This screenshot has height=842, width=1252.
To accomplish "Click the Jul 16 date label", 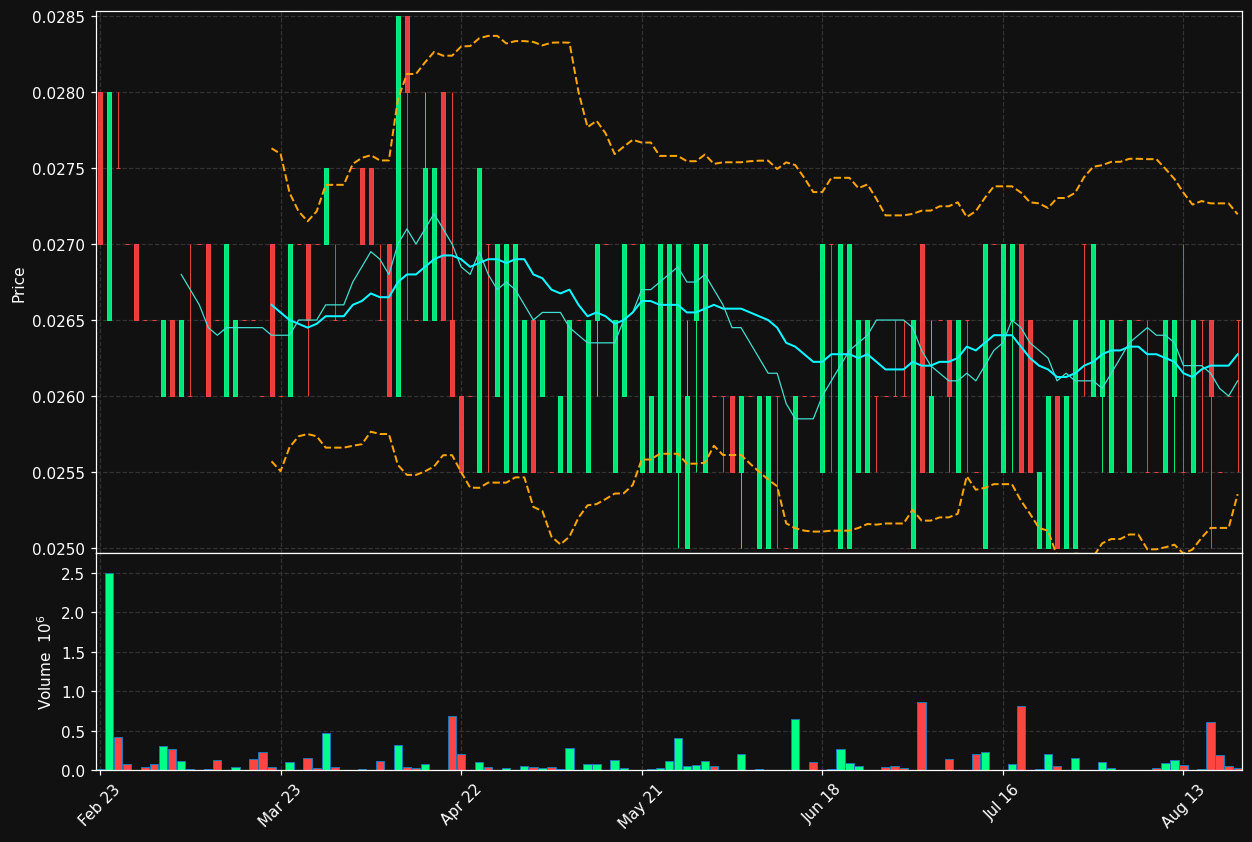I will click(x=1003, y=804).
